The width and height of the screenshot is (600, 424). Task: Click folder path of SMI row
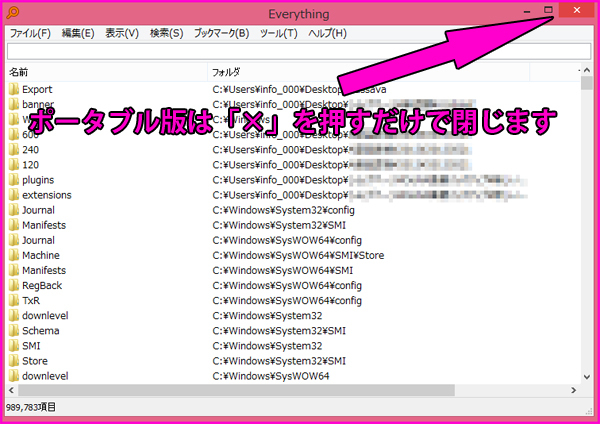pyautogui.click(x=267, y=346)
